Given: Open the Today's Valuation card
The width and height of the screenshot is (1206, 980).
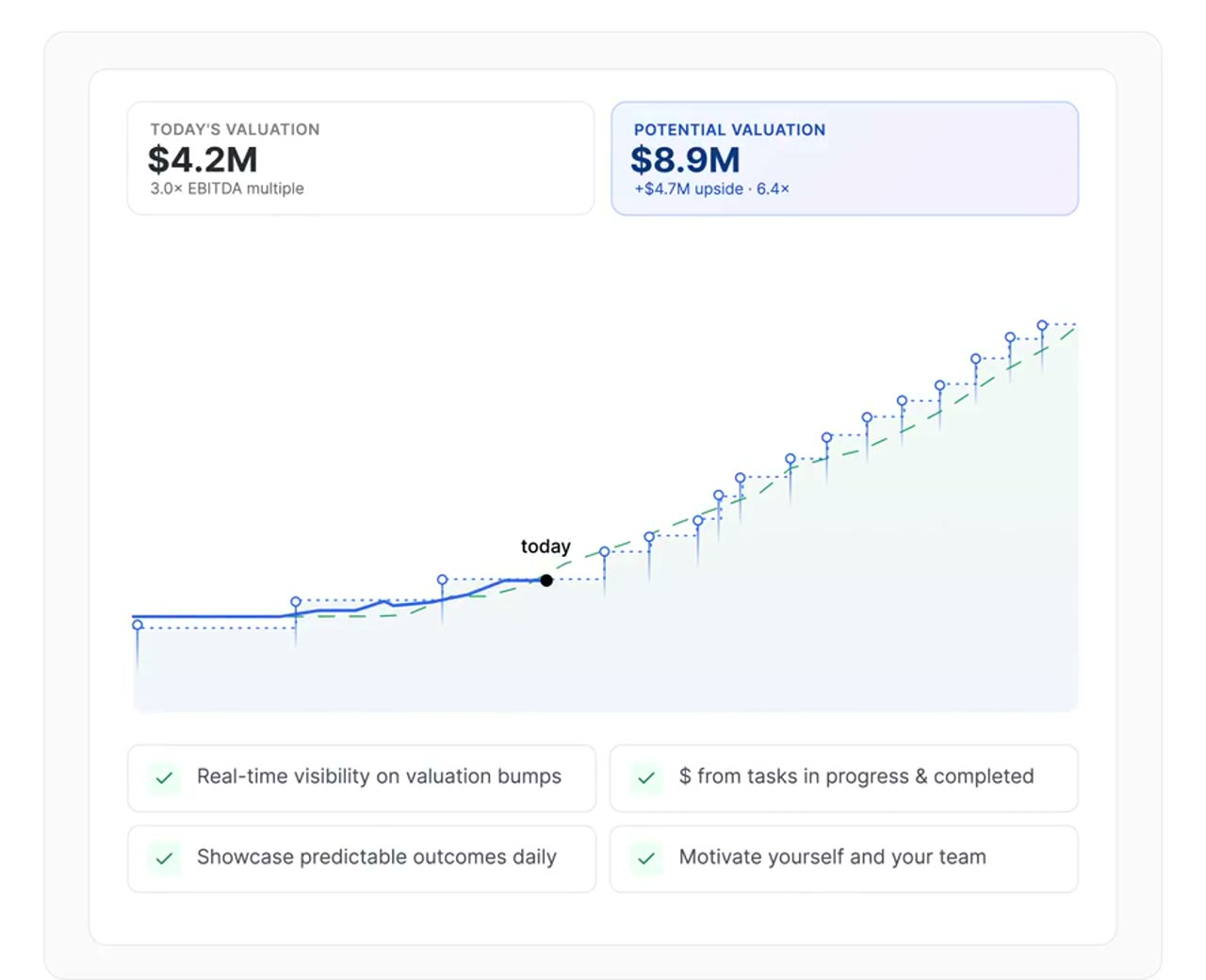Looking at the screenshot, I should (x=361, y=158).
